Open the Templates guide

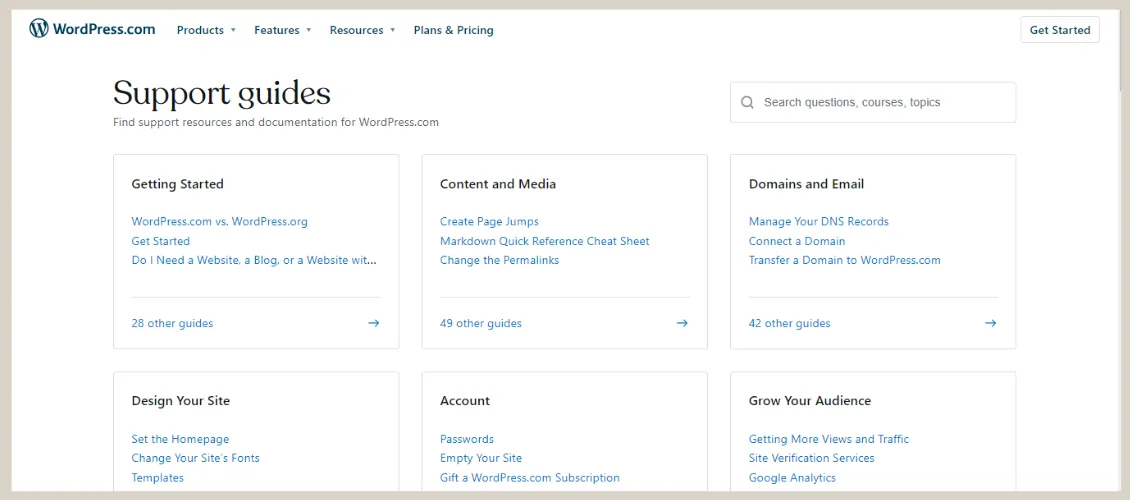pos(157,478)
